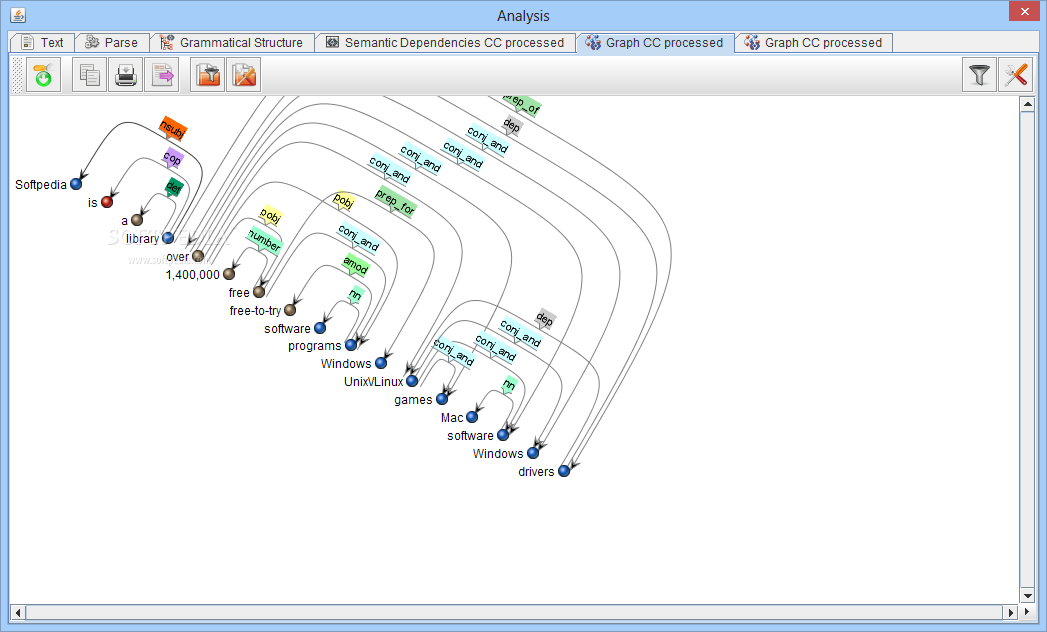
Task: Select the library graph node
Action: [x=168, y=238]
